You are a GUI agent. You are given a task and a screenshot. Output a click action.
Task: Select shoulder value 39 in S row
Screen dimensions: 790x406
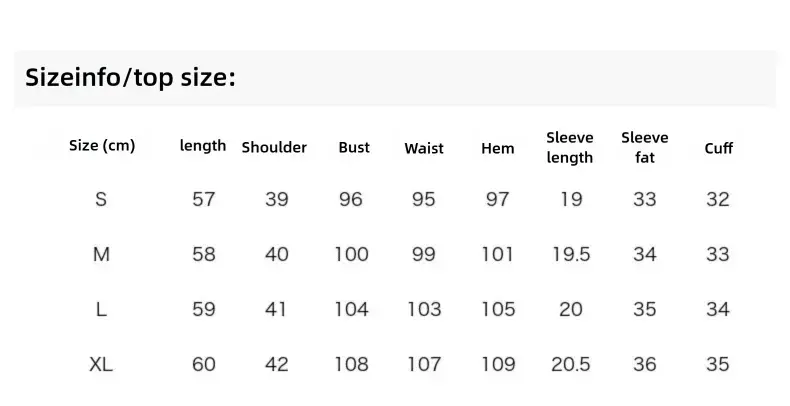click(x=277, y=199)
